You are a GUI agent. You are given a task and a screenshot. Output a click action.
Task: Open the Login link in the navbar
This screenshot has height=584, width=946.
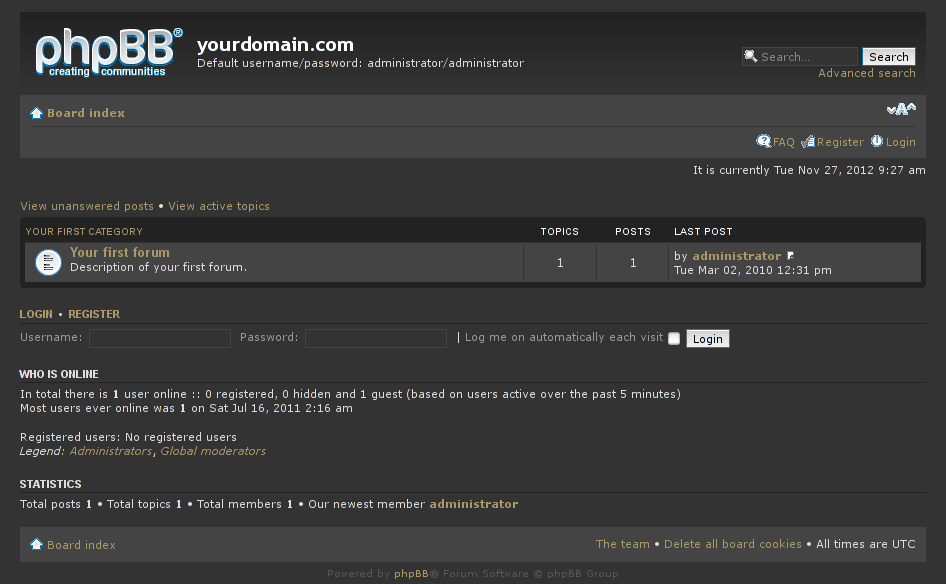coord(900,142)
